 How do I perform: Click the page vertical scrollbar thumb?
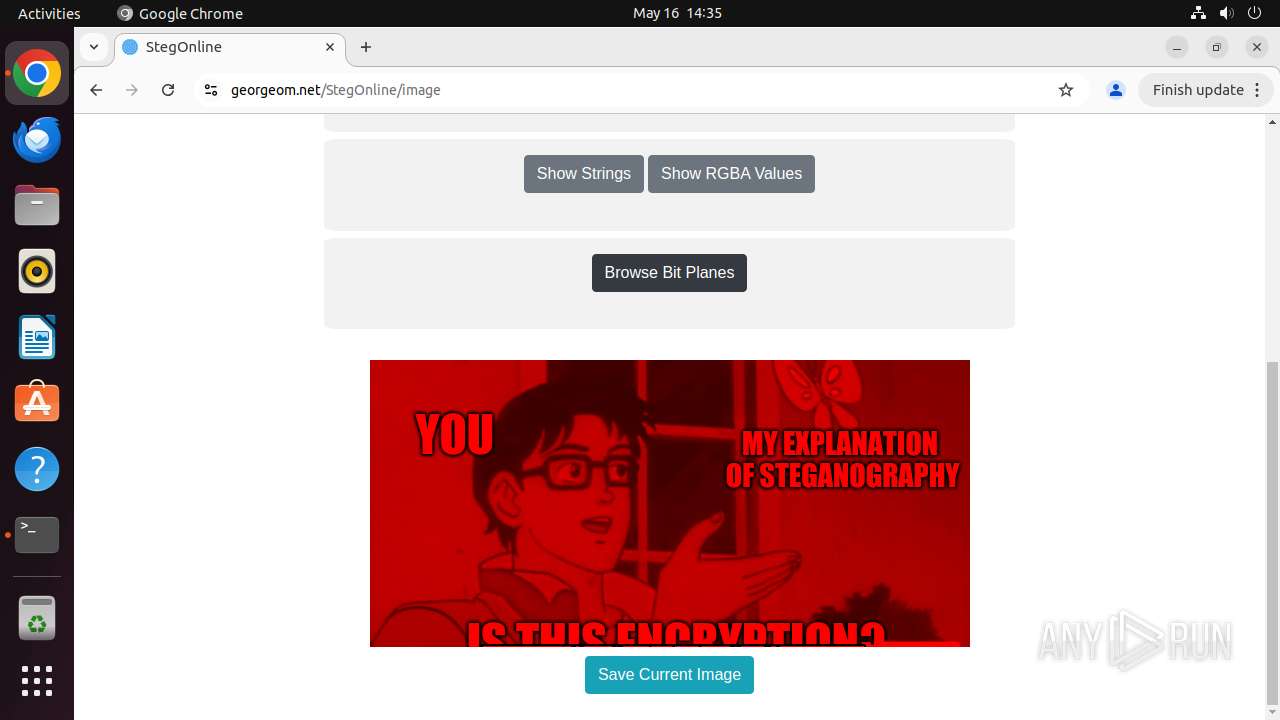1272,533
